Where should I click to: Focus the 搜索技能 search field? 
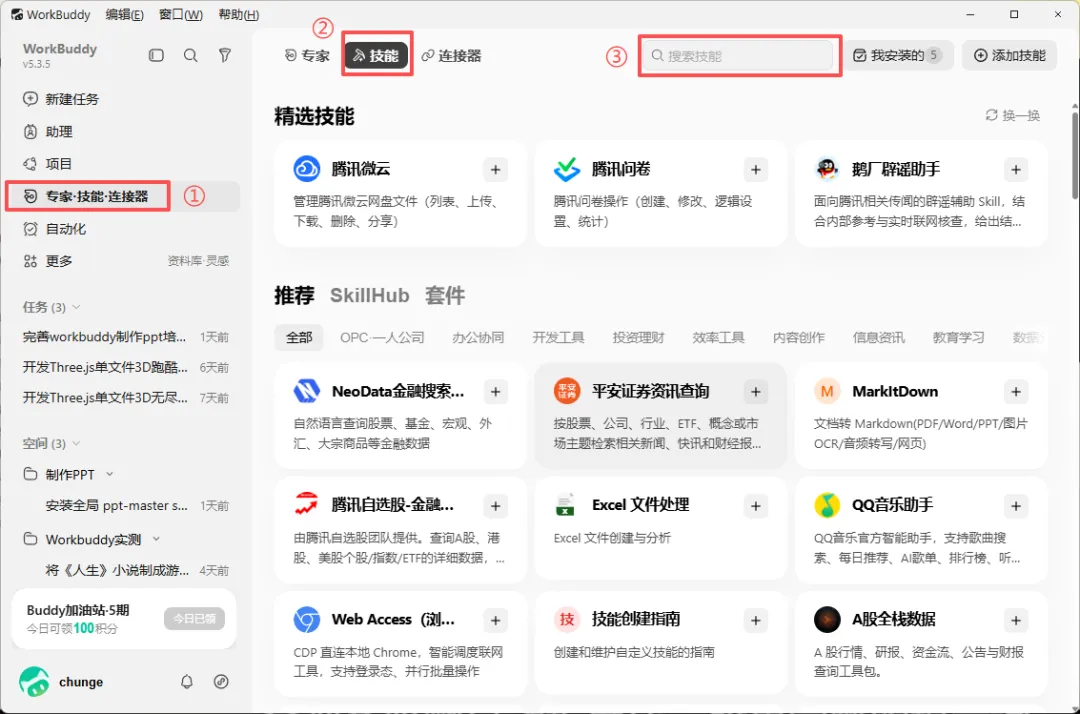coord(739,56)
